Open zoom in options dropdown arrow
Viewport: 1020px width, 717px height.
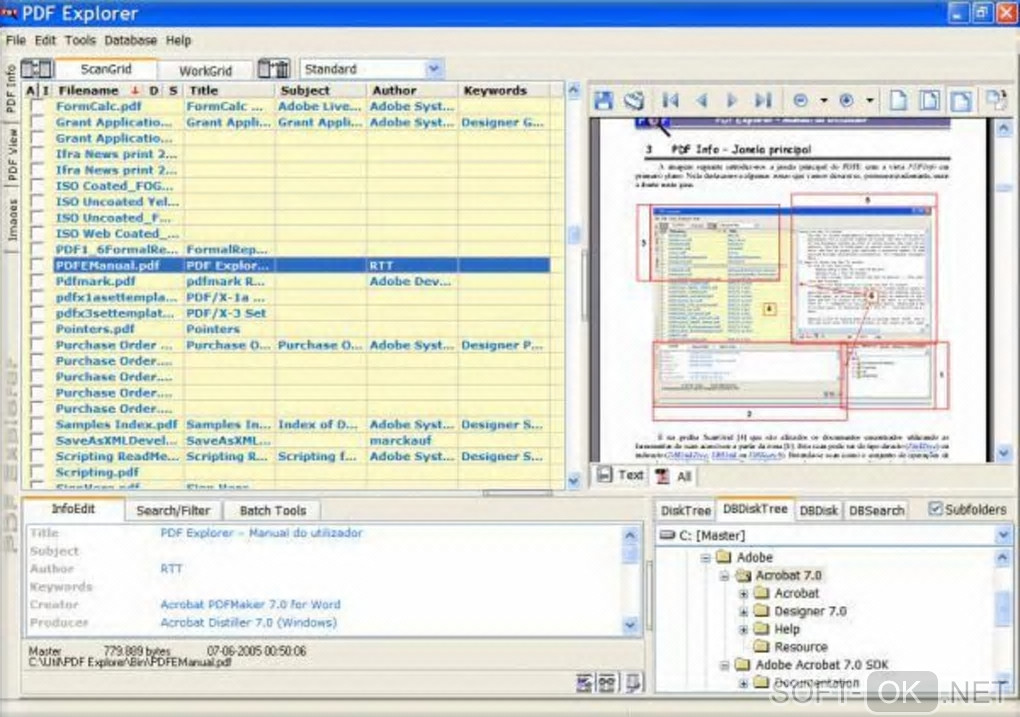(870, 100)
